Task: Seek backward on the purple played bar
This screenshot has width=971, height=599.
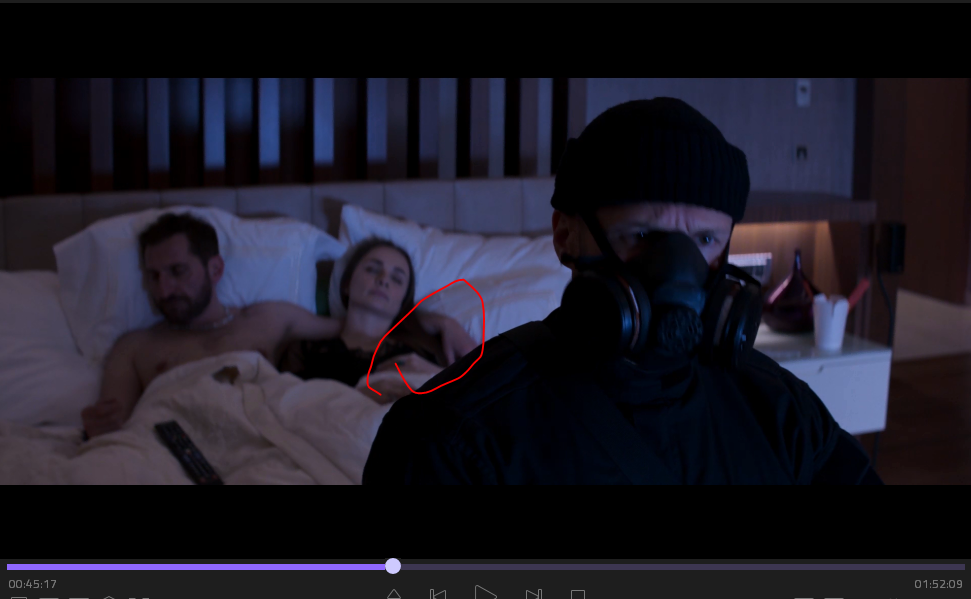Action: click(x=200, y=567)
